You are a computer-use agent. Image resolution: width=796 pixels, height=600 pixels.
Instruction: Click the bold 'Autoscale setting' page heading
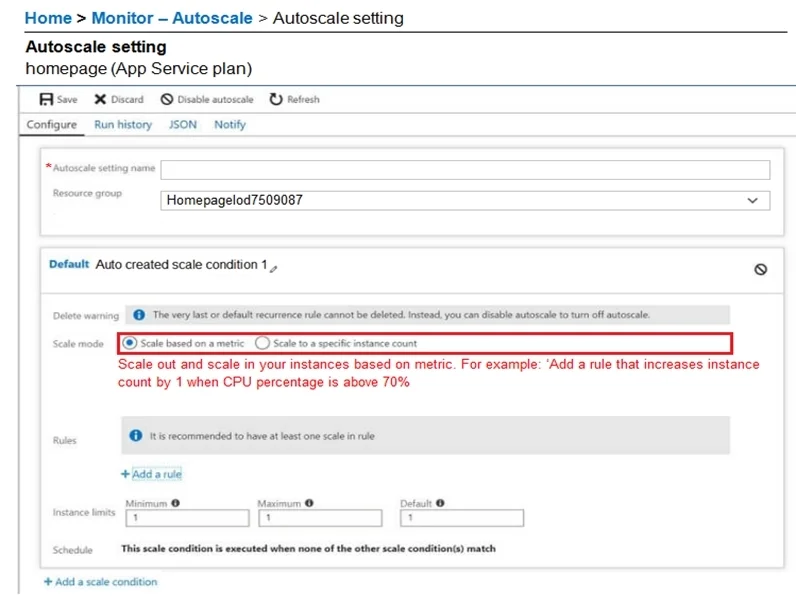click(x=96, y=47)
